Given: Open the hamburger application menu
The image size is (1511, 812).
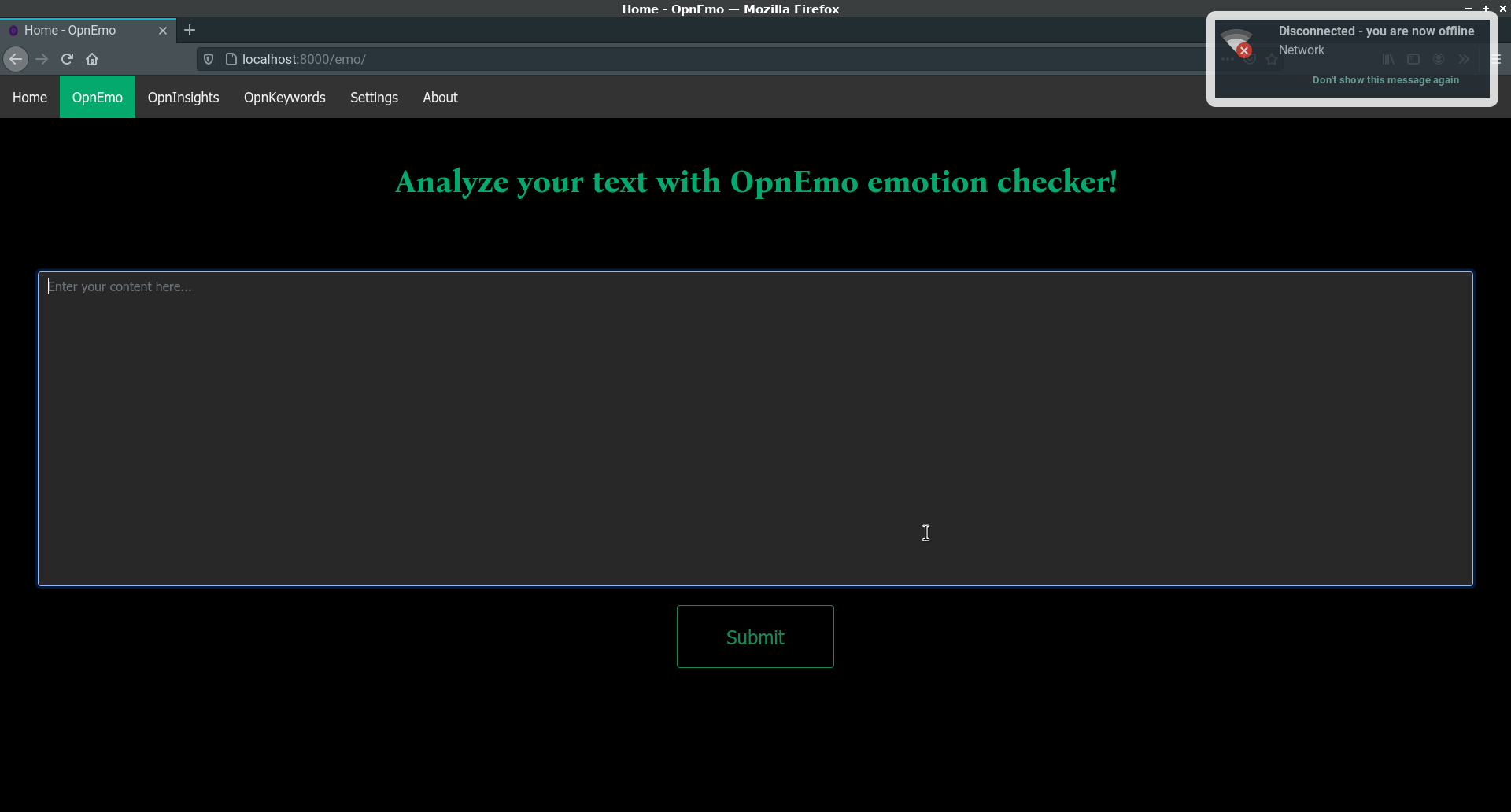Looking at the screenshot, I should pos(1498,59).
